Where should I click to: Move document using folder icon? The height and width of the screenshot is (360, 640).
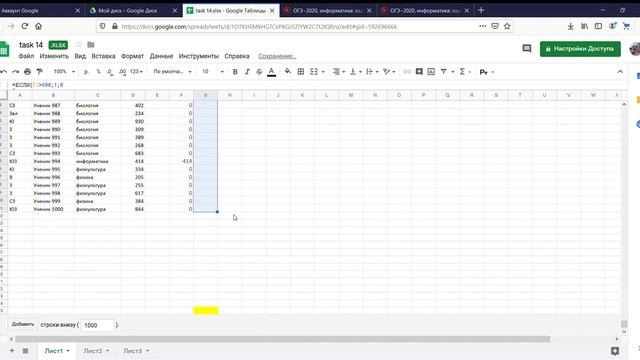point(91,44)
